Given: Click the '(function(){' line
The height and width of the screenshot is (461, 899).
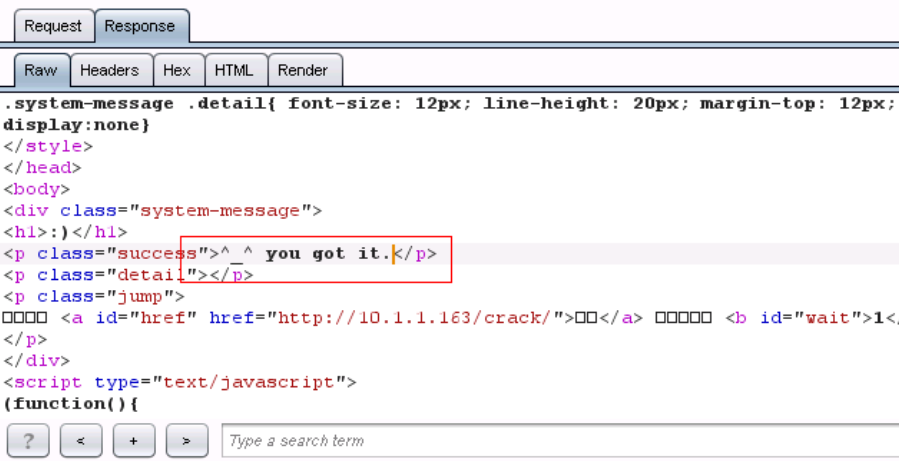Looking at the screenshot, I should (71, 404).
